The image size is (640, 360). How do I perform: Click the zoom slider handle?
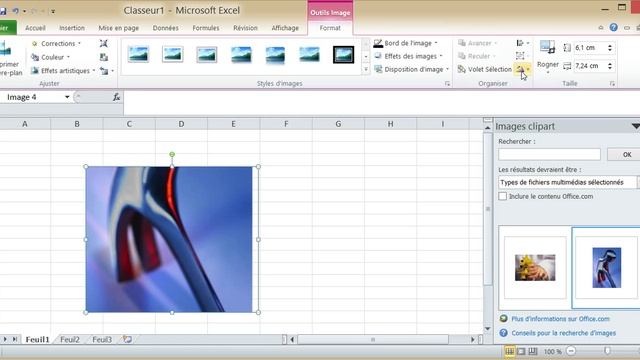coord(607,351)
